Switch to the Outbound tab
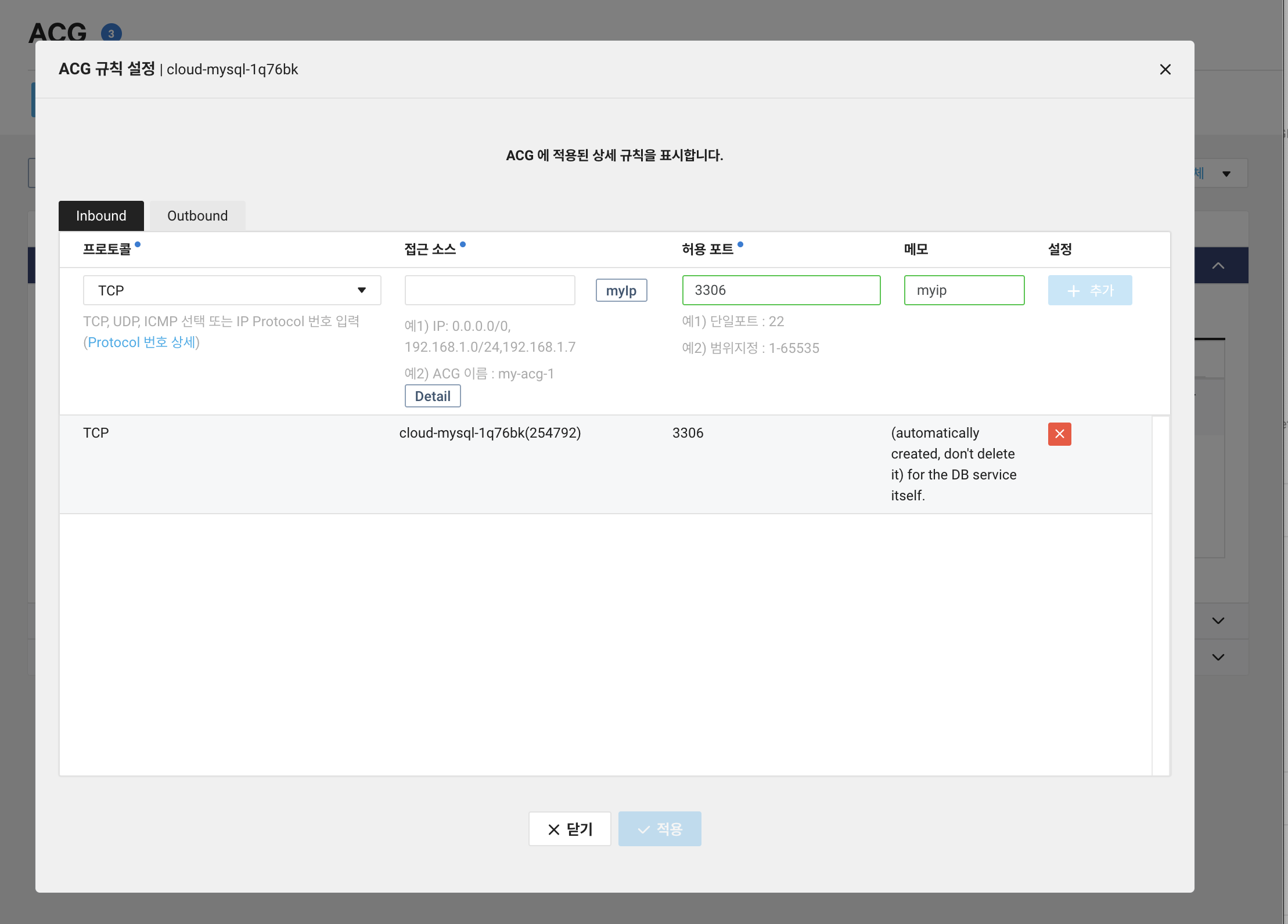 click(197, 216)
